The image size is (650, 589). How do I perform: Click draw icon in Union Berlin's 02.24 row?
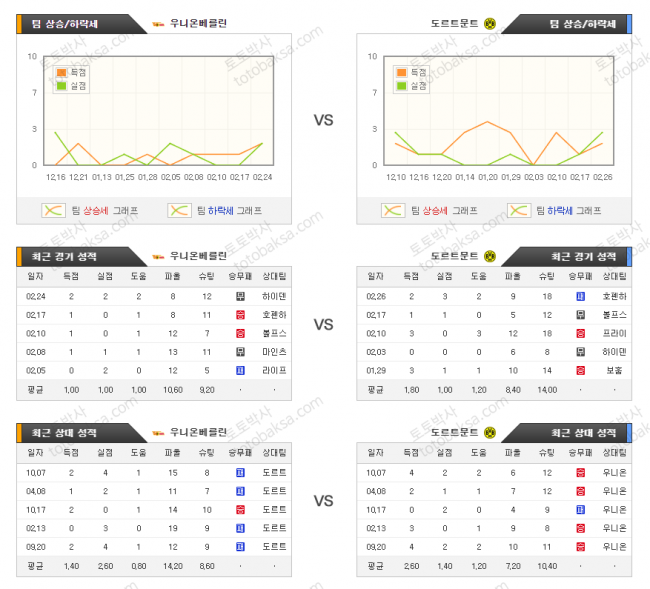point(240,296)
